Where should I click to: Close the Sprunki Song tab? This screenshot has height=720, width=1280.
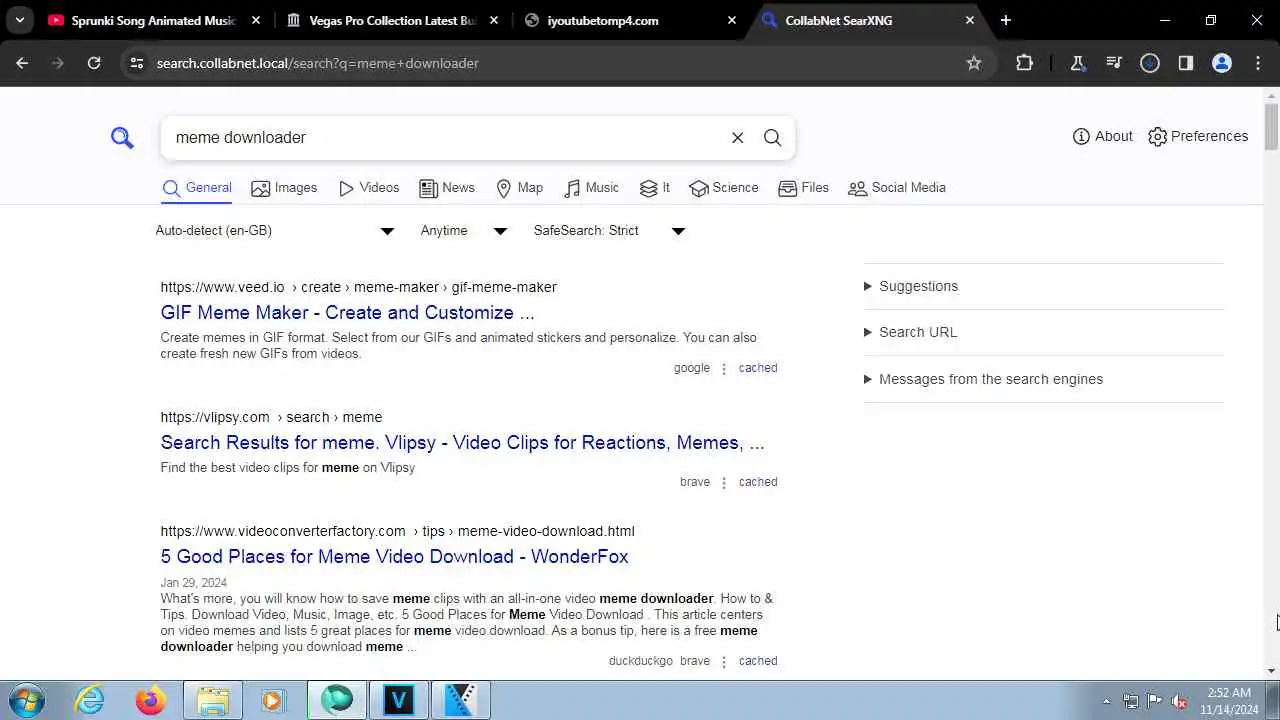coord(256,20)
